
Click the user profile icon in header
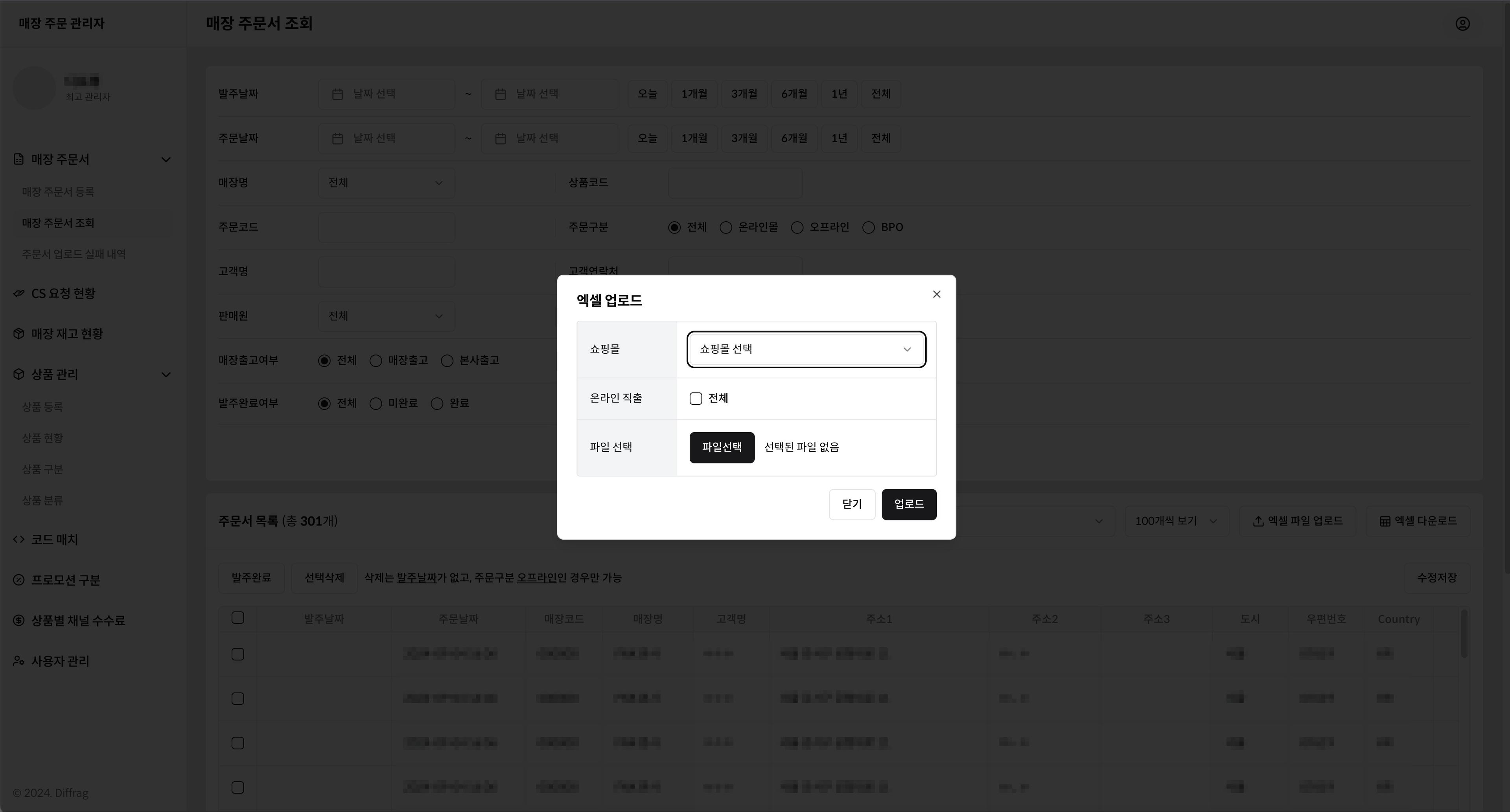1462,24
